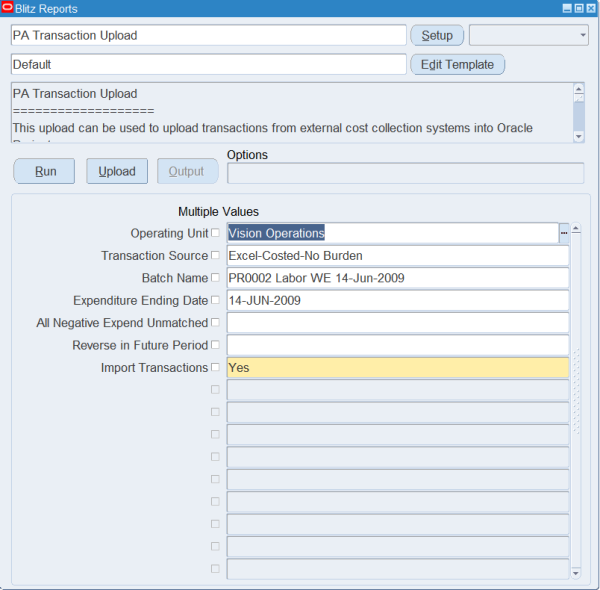Minimize the Blitz Reports window
This screenshot has width=600, height=590.
click(567, 8)
